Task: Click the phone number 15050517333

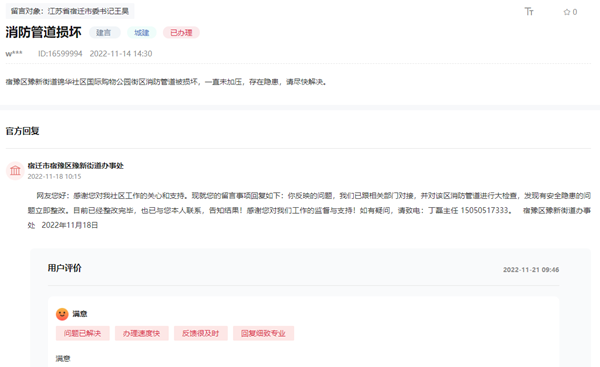Action: tap(485, 210)
